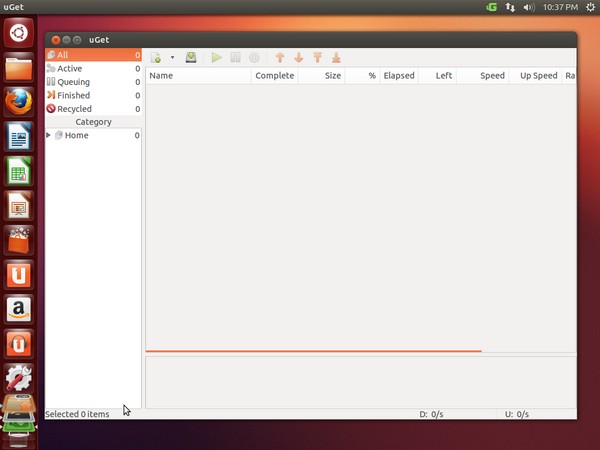The height and width of the screenshot is (450, 600).
Task: Click the pause download icon
Action: 236,58
